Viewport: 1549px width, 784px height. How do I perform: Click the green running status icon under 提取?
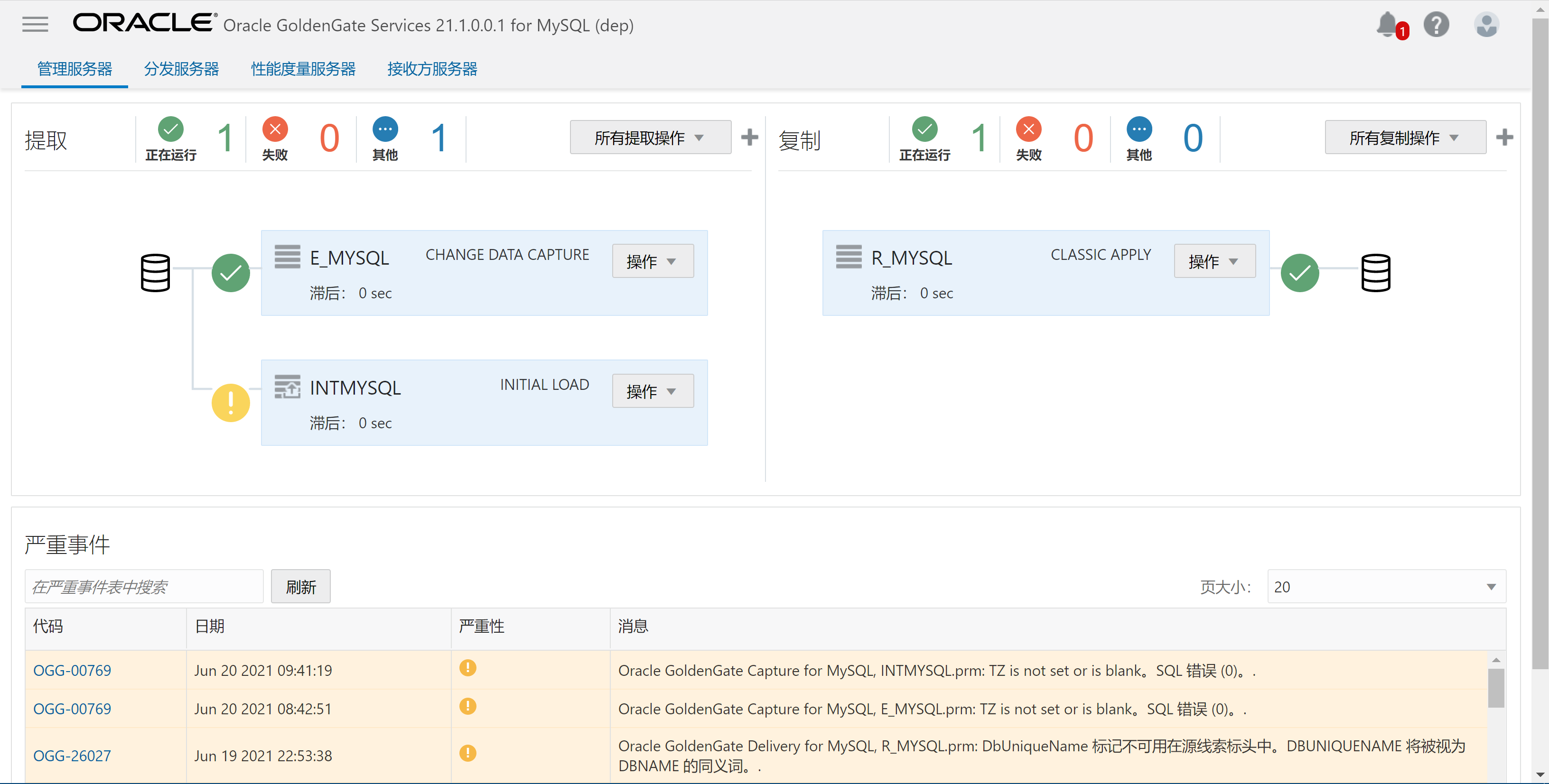click(171, 129)
